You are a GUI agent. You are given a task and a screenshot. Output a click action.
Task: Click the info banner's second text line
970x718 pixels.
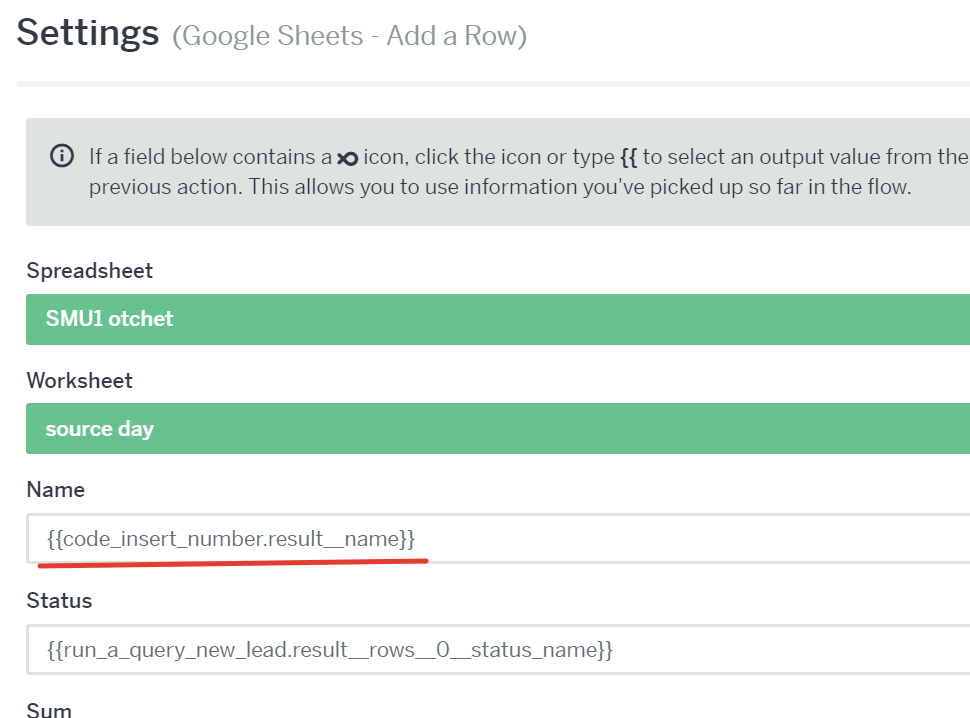[500, 187]
